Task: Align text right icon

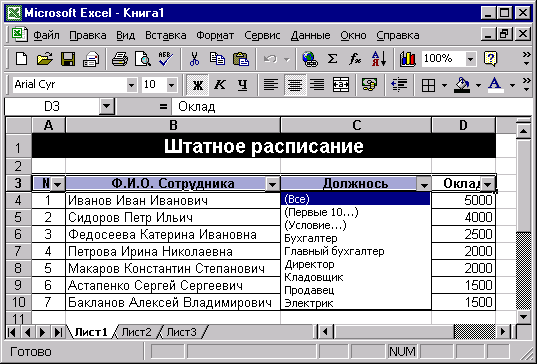Action: click(x=317, y=85)
